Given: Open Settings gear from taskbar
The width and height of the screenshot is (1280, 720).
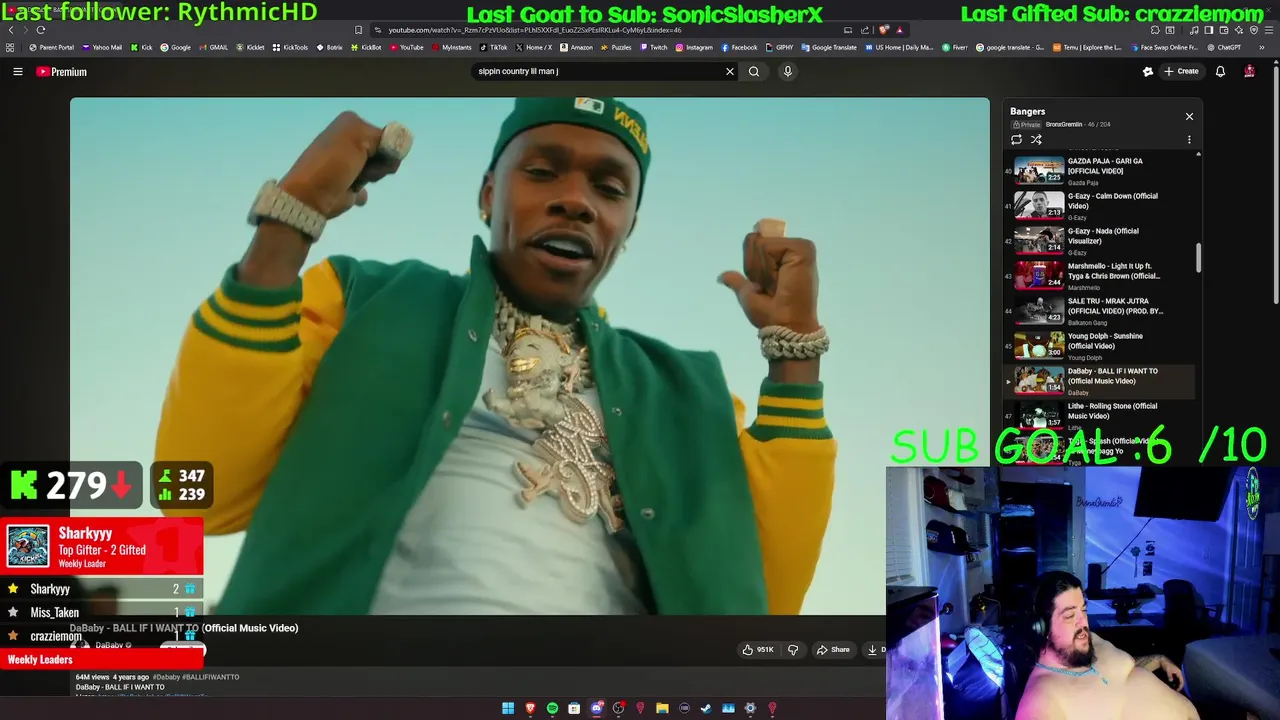Looking at the screenshot, I should coord(750,708).
